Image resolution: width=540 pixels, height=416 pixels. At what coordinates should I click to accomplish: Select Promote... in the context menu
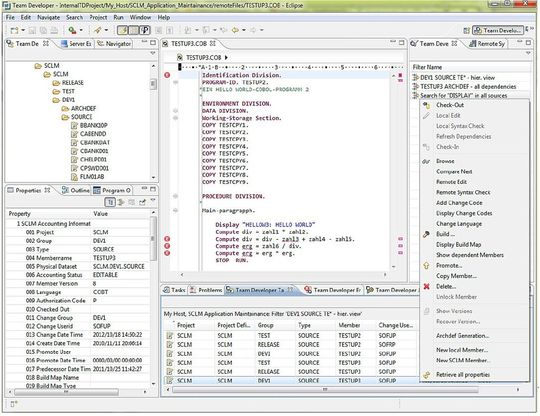point(449,265)
